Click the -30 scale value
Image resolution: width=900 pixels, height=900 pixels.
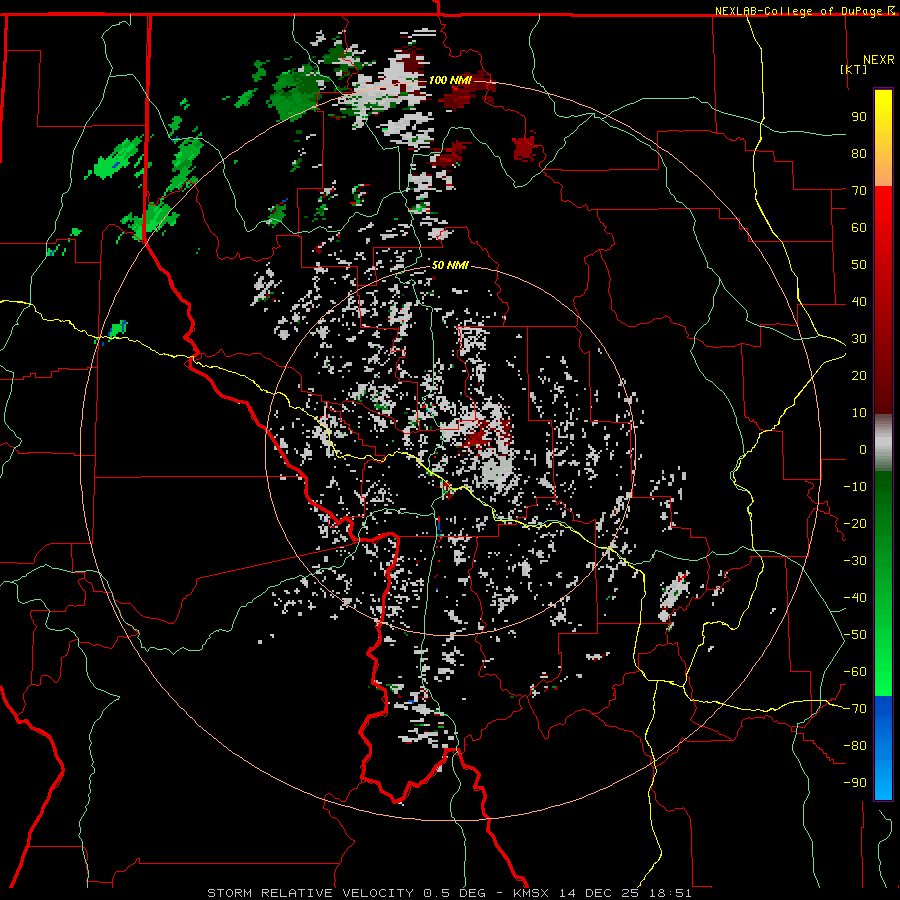(x=855, y=561)
